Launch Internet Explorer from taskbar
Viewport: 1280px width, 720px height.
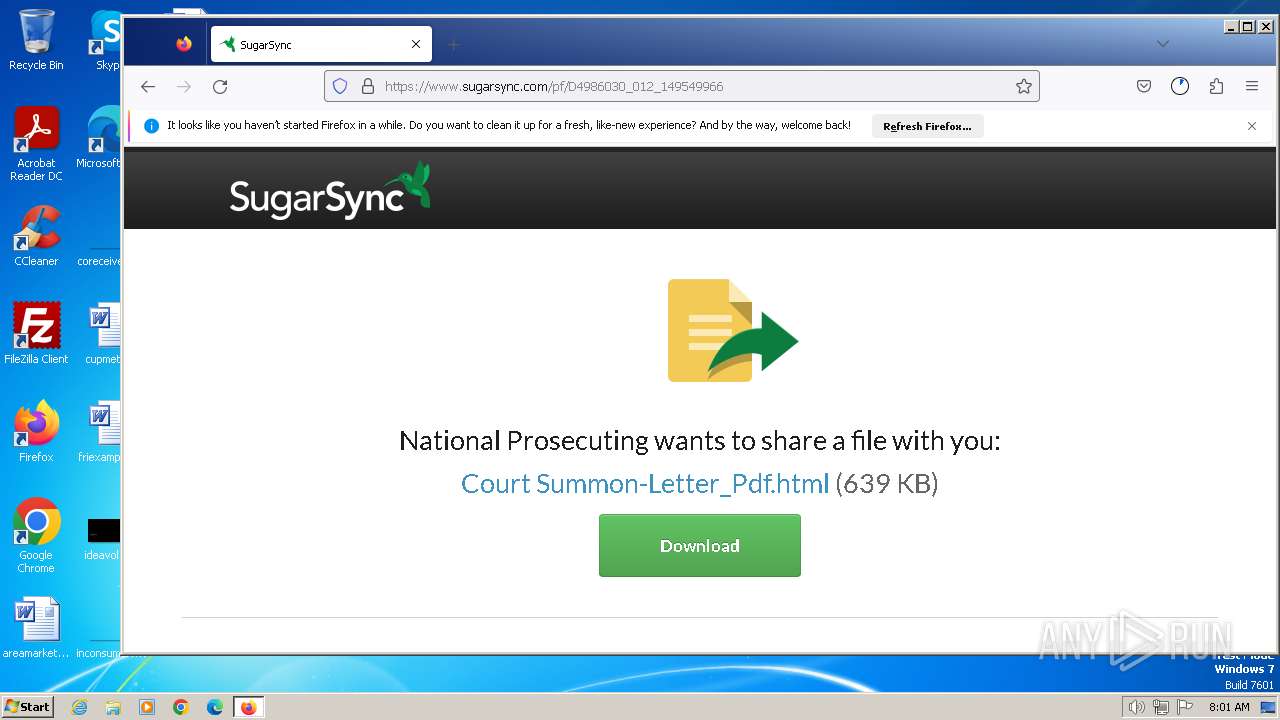tap(79, 707)
